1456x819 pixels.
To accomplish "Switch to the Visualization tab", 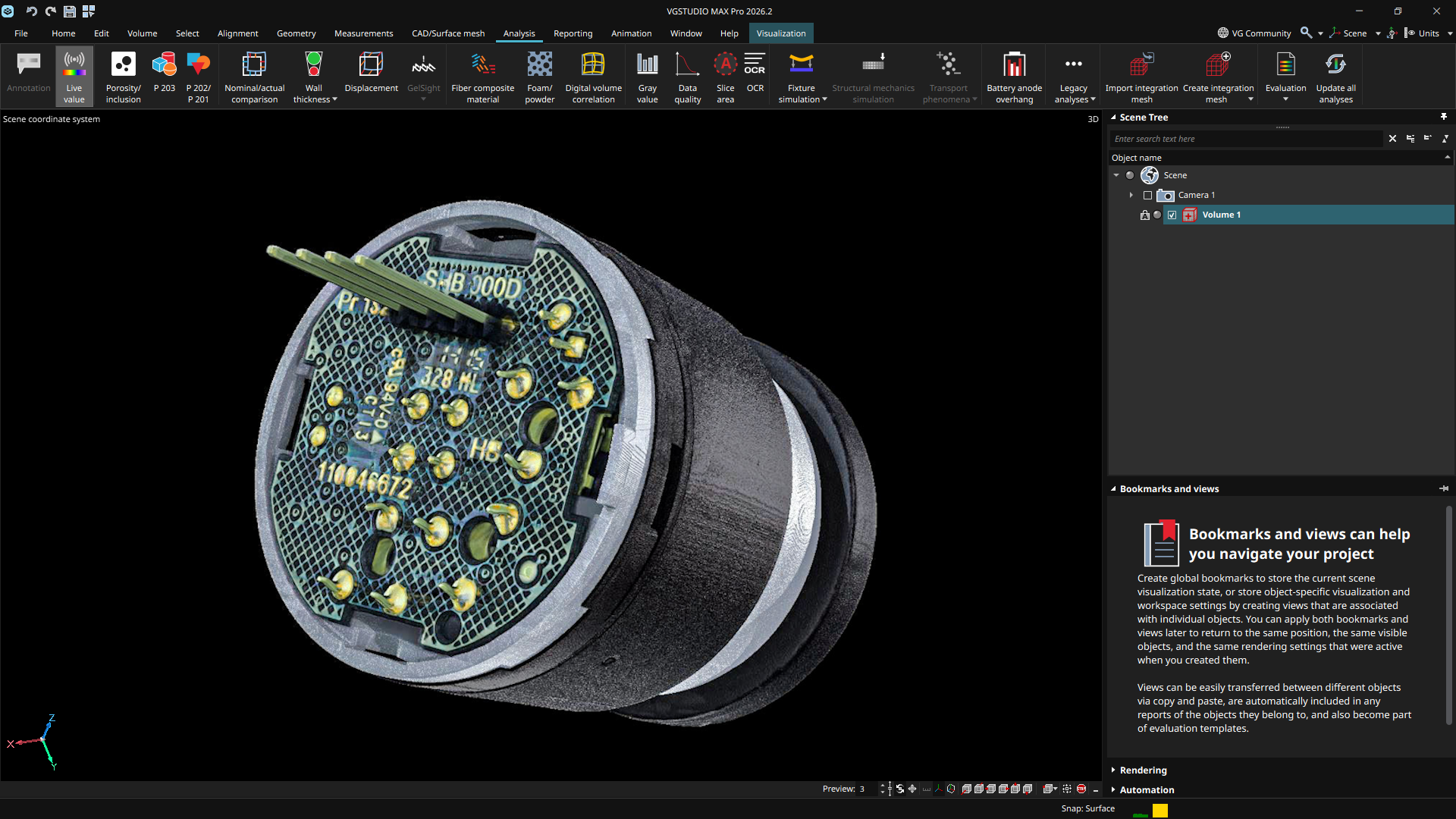I will pyautogui.click(x=781, y=33).
